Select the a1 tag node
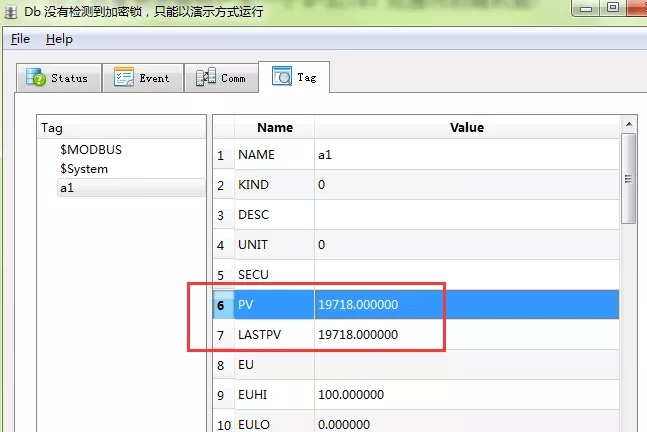This screenshot has height=432, width=647. [67, 188]
